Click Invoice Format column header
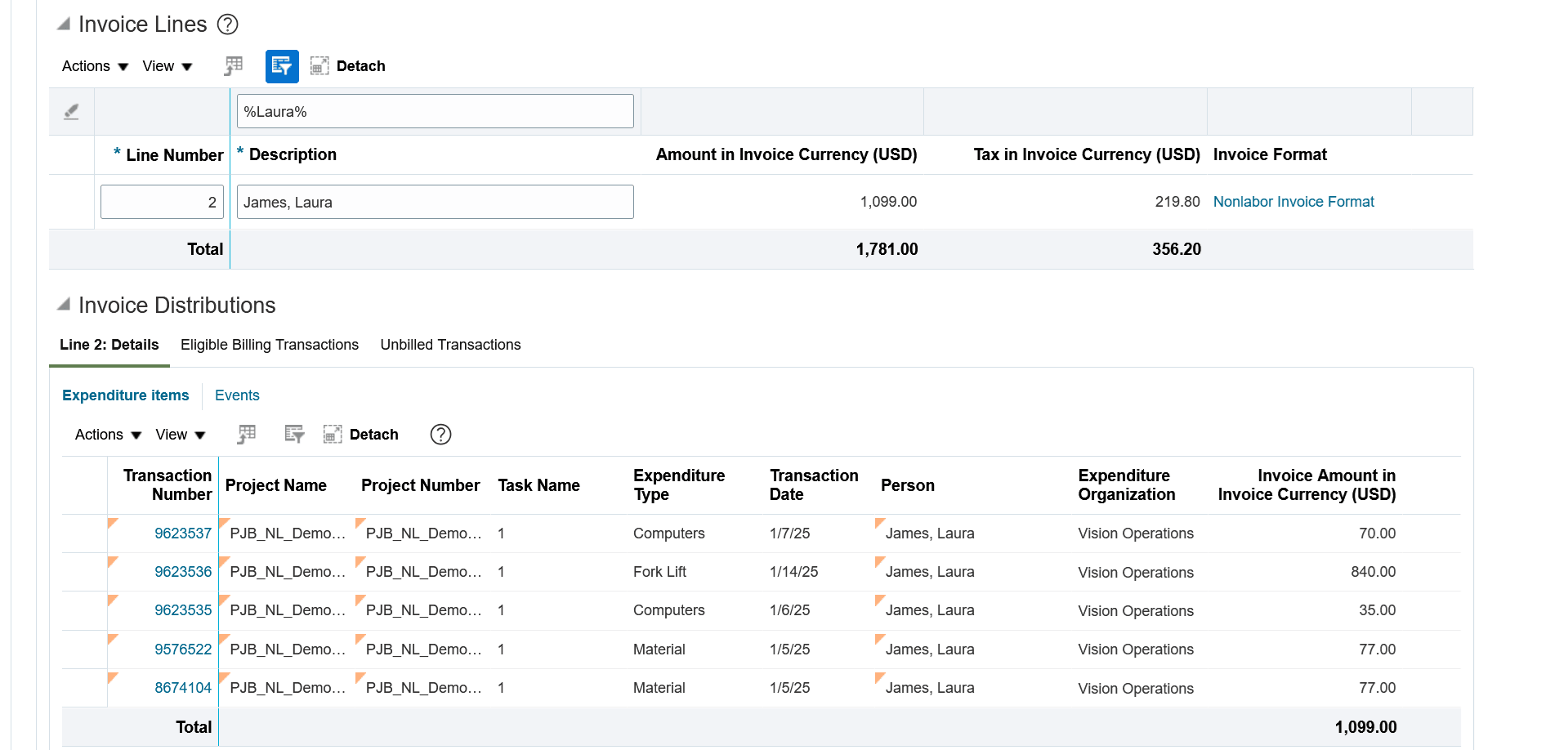The width and height of the screenshot is (1568, 750). pos(1270,154)
